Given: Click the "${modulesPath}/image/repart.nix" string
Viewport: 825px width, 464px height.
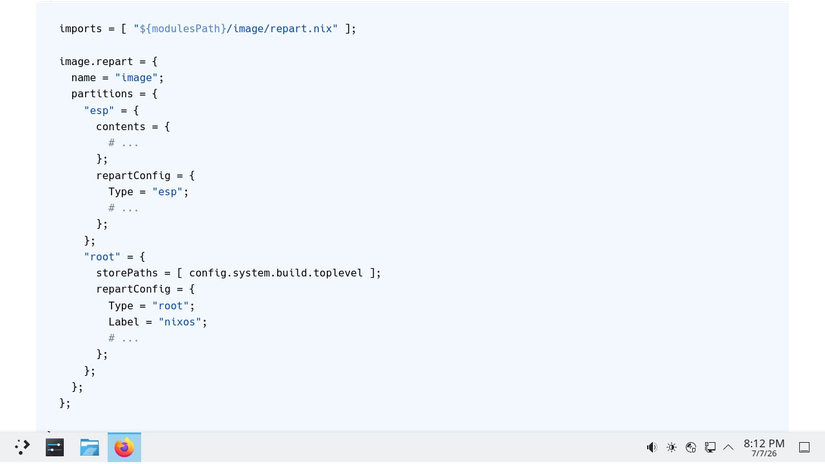Looking at the screenshot, I should 235,29.
